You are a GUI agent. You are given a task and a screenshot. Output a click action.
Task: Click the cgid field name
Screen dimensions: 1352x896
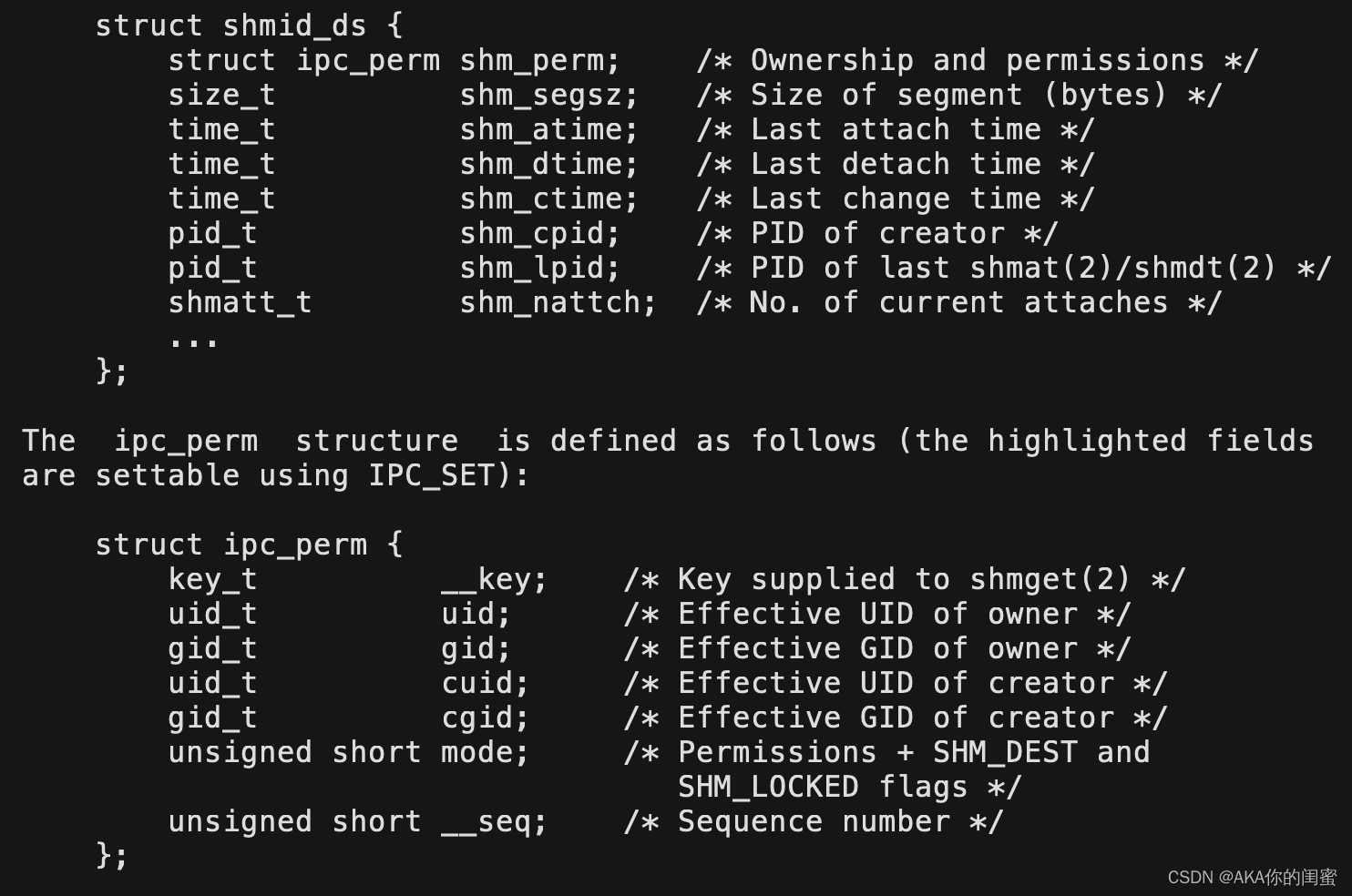point(484,718)
